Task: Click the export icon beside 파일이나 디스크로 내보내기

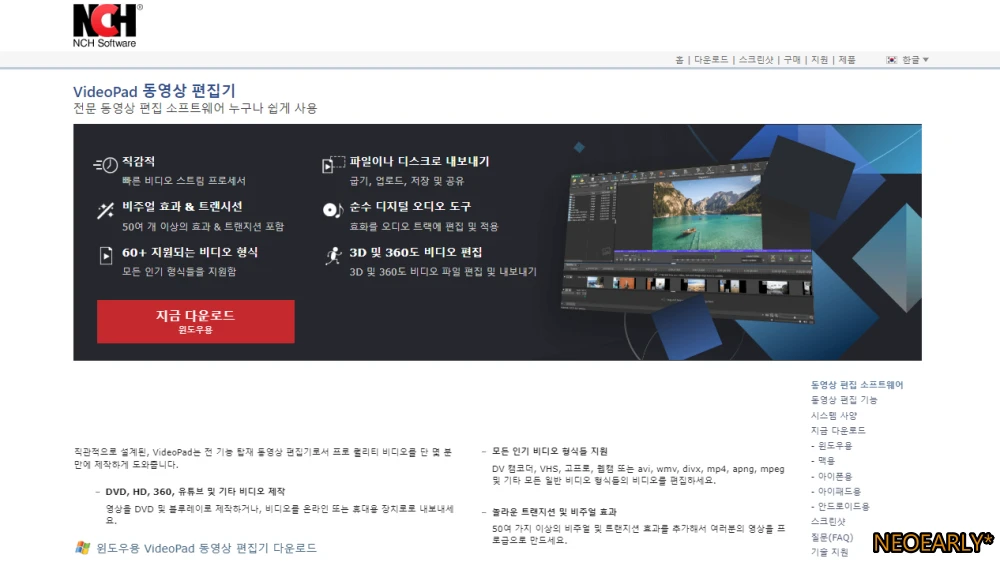Action: pyautogui.click(x=333, y=164)
